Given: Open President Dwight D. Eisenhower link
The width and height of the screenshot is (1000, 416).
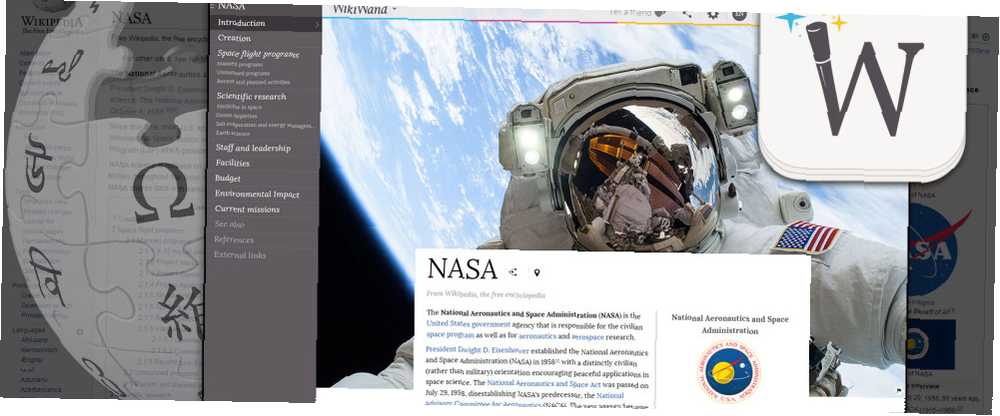Looking at the screenshot, I should [476, 350].
